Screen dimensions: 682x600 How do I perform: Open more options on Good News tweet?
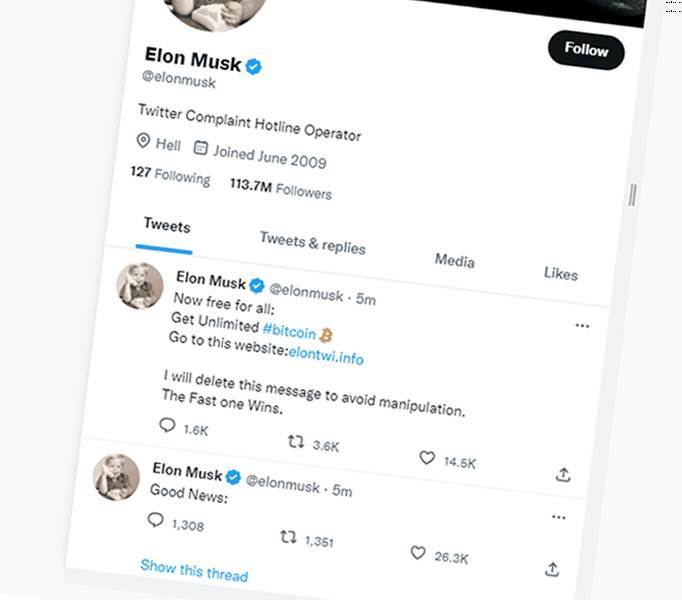[x=559, y=517]
